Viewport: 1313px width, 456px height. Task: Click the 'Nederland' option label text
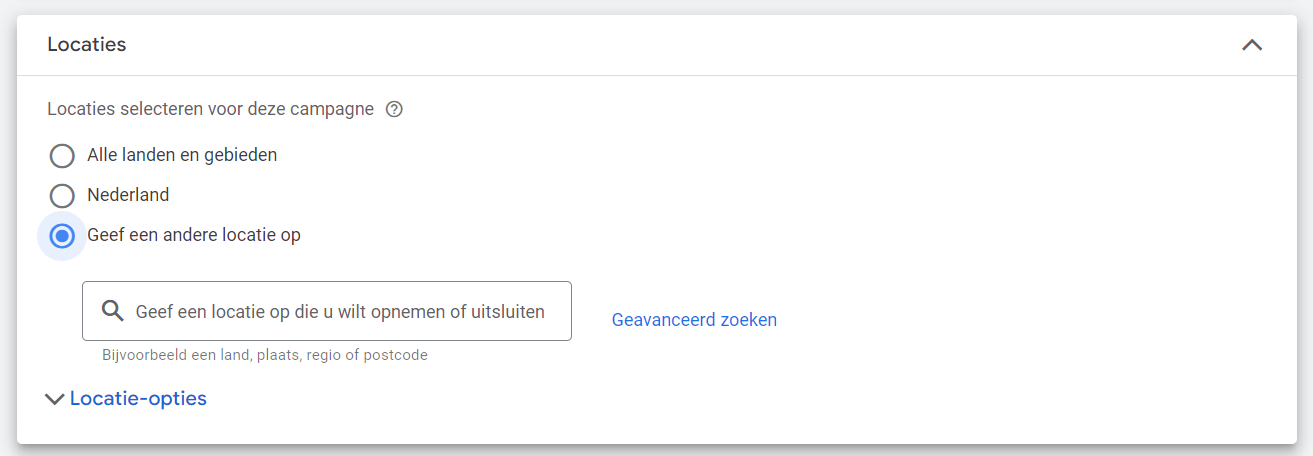coord(128,195)
